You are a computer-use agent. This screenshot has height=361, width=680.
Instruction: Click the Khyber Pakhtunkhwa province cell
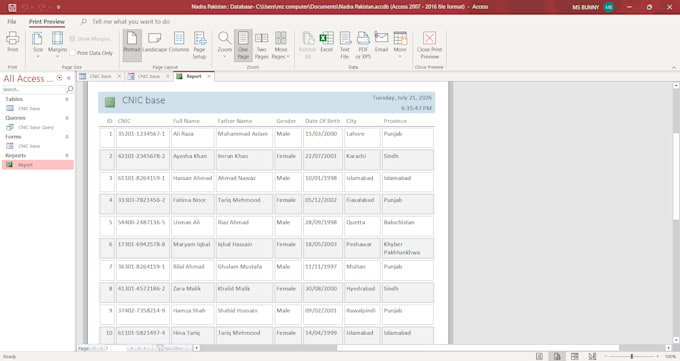[408, 249]
